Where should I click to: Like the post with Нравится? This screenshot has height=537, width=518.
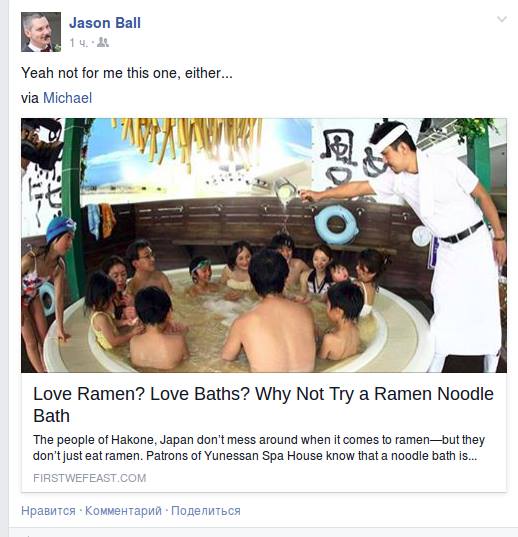click(48, 511)
